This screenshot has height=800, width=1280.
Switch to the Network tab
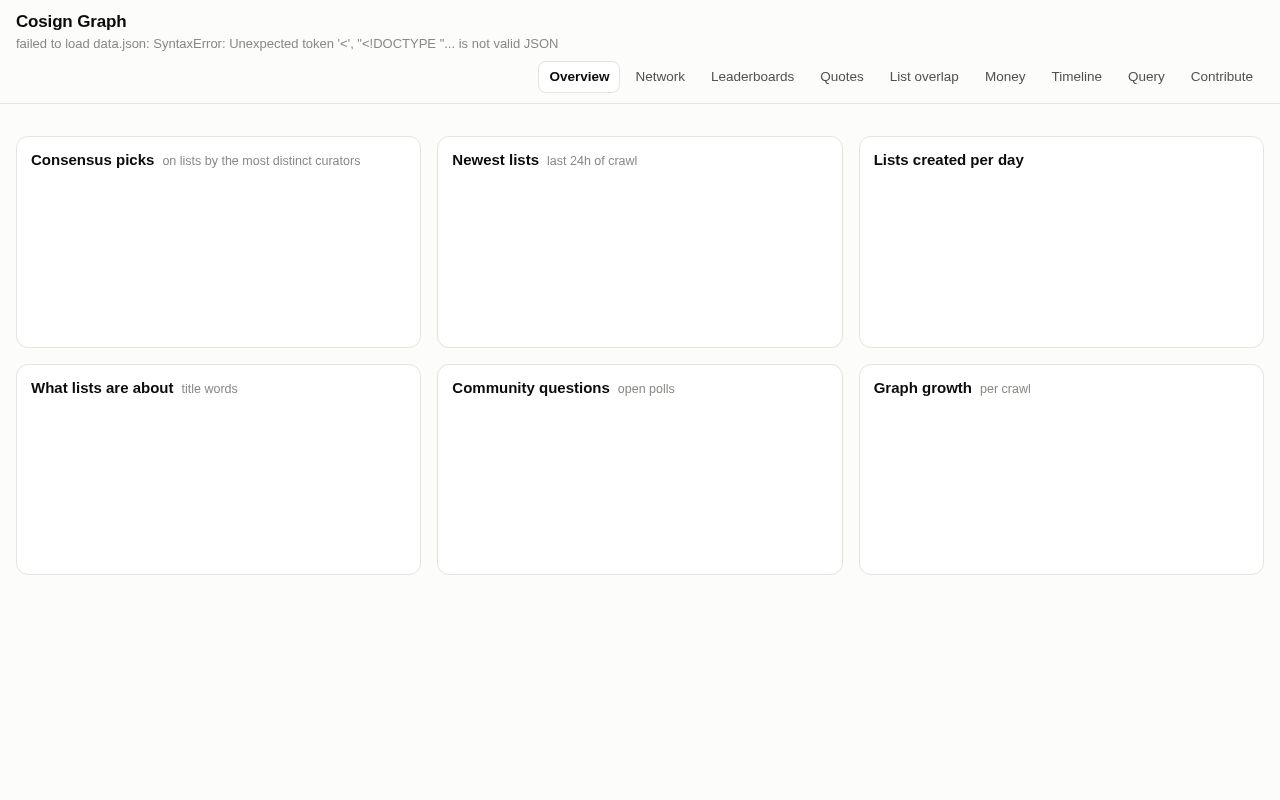click(x=660, y=77)
